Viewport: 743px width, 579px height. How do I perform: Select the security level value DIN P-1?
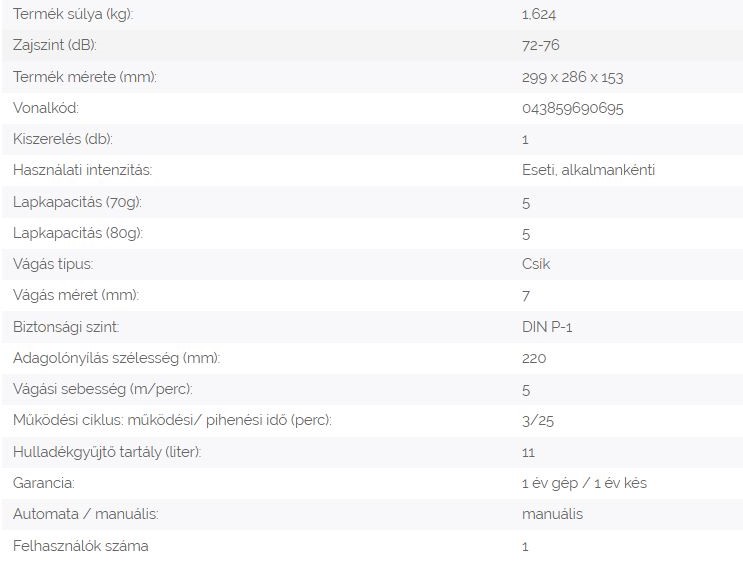(547, 327)
